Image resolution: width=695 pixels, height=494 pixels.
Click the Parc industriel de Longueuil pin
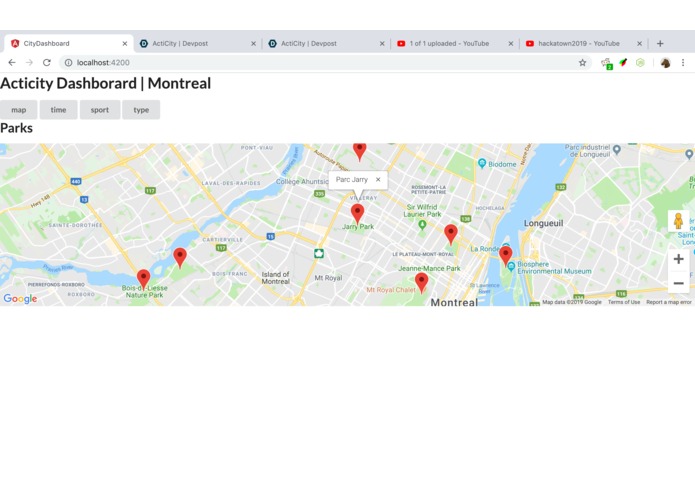pos(617,150)
